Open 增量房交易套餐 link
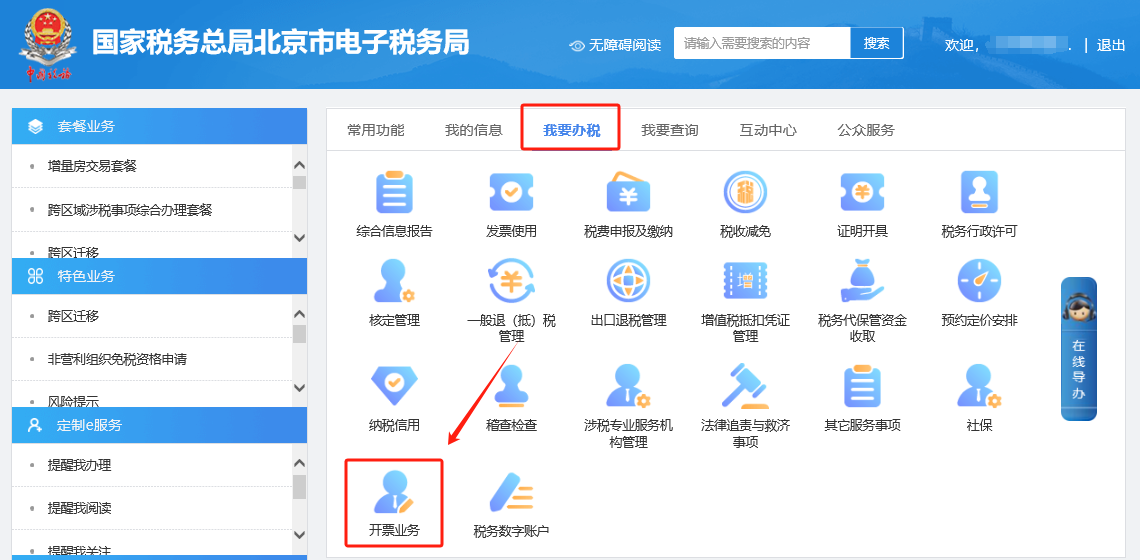The image size is (1140, 560). (92, 167)
